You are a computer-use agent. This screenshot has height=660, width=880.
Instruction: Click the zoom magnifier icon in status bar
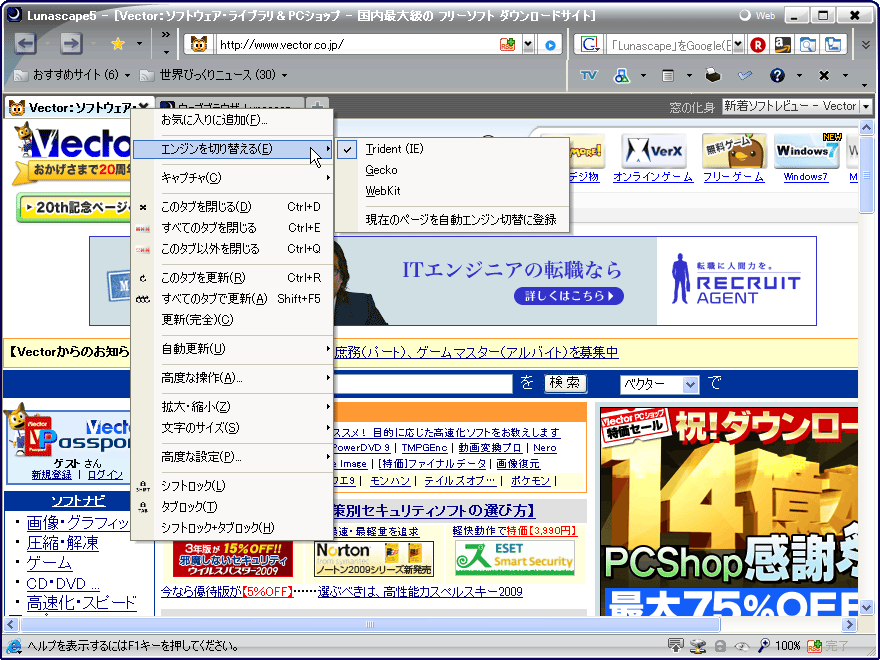click(763, 646)
